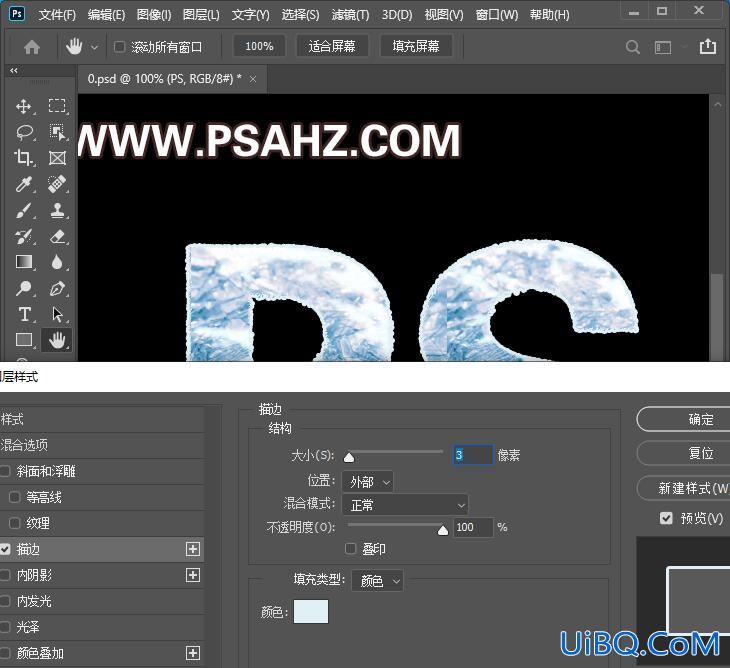730x668 pixels.
Task: Select the Crop tool
Action: tap(23, 158)
